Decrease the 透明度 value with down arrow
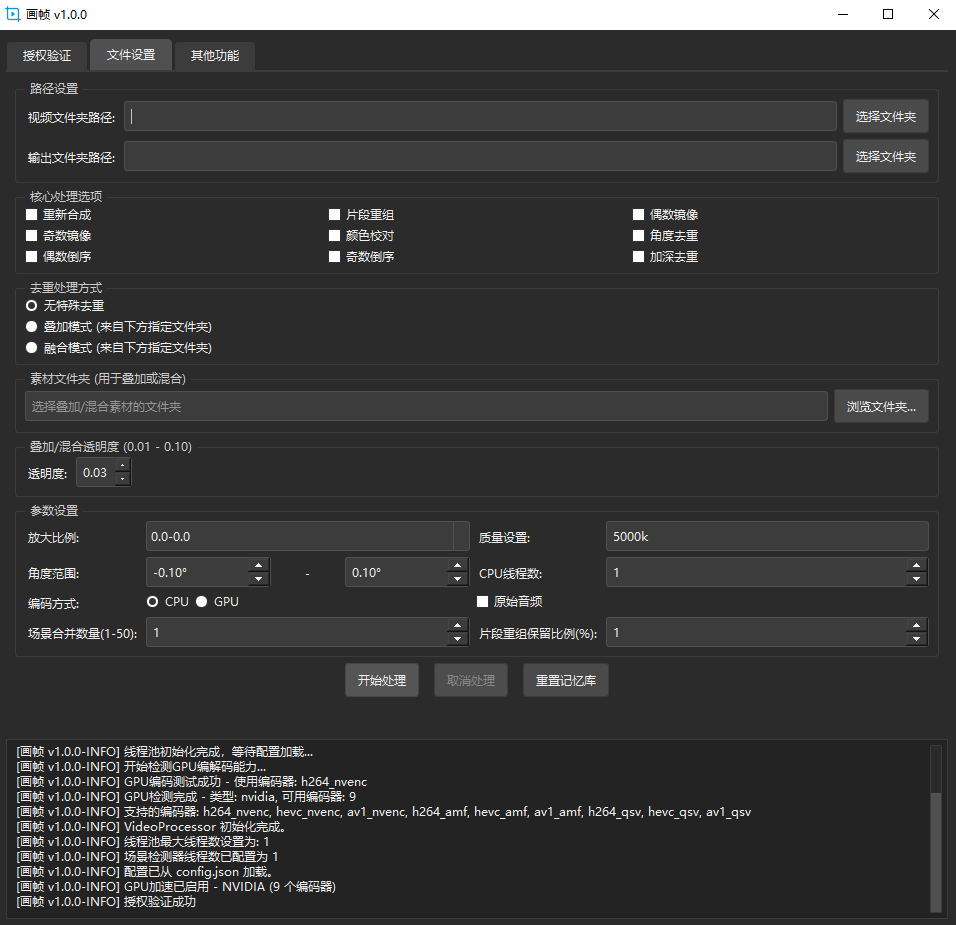The height and width of the screenshot is (925, 956). [x=122, y=479]
